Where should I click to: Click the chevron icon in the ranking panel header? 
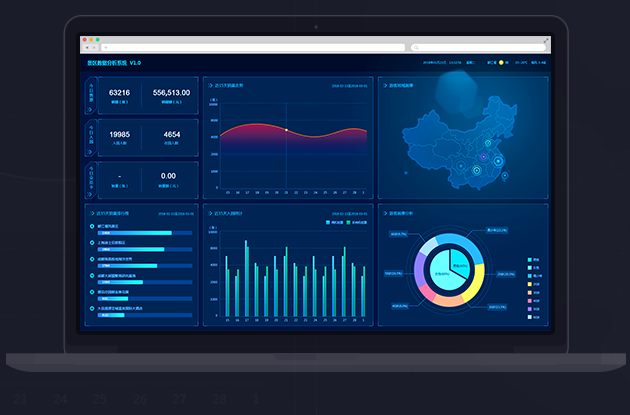click(92, 213)
